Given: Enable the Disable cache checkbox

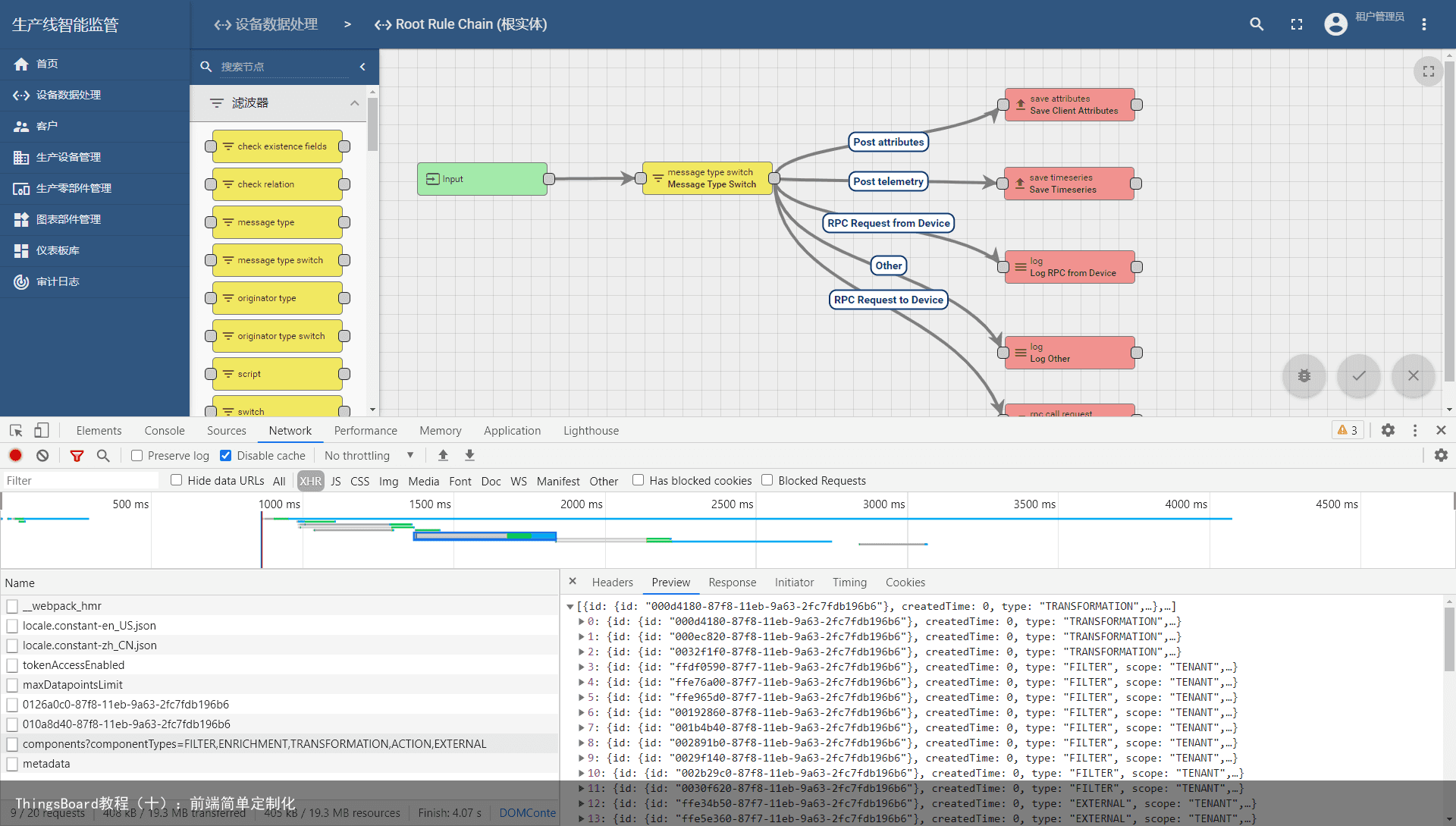Looking at the screenshot, I should tap(224, 456).
